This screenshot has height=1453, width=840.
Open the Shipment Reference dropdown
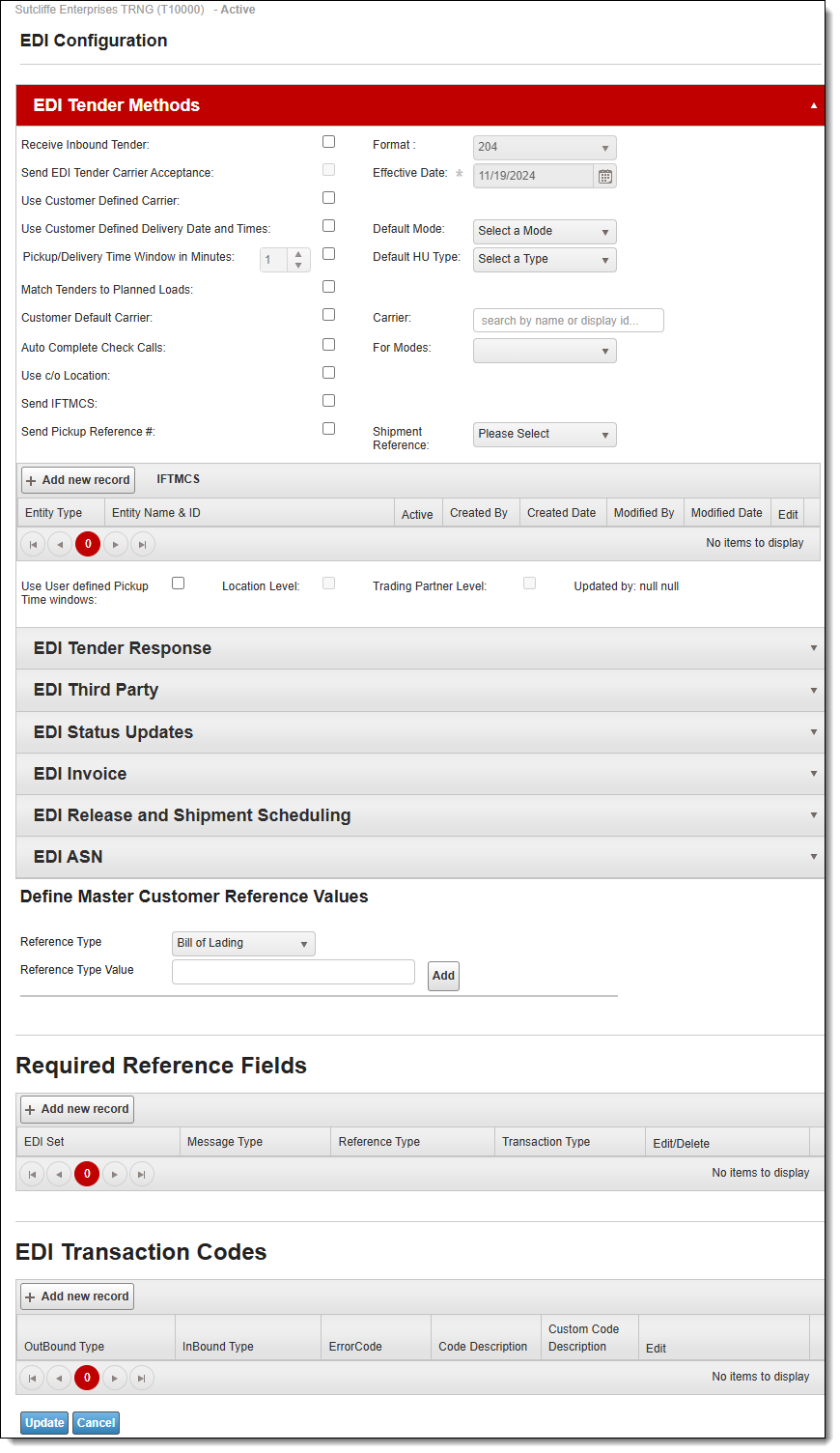pyautogui.click(x=545, y=435)
